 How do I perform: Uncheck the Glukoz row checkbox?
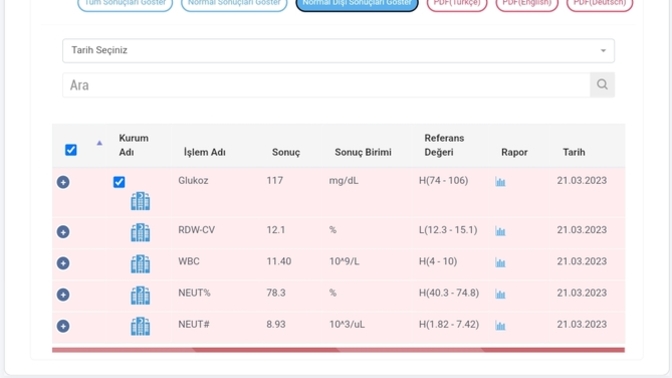119,182
